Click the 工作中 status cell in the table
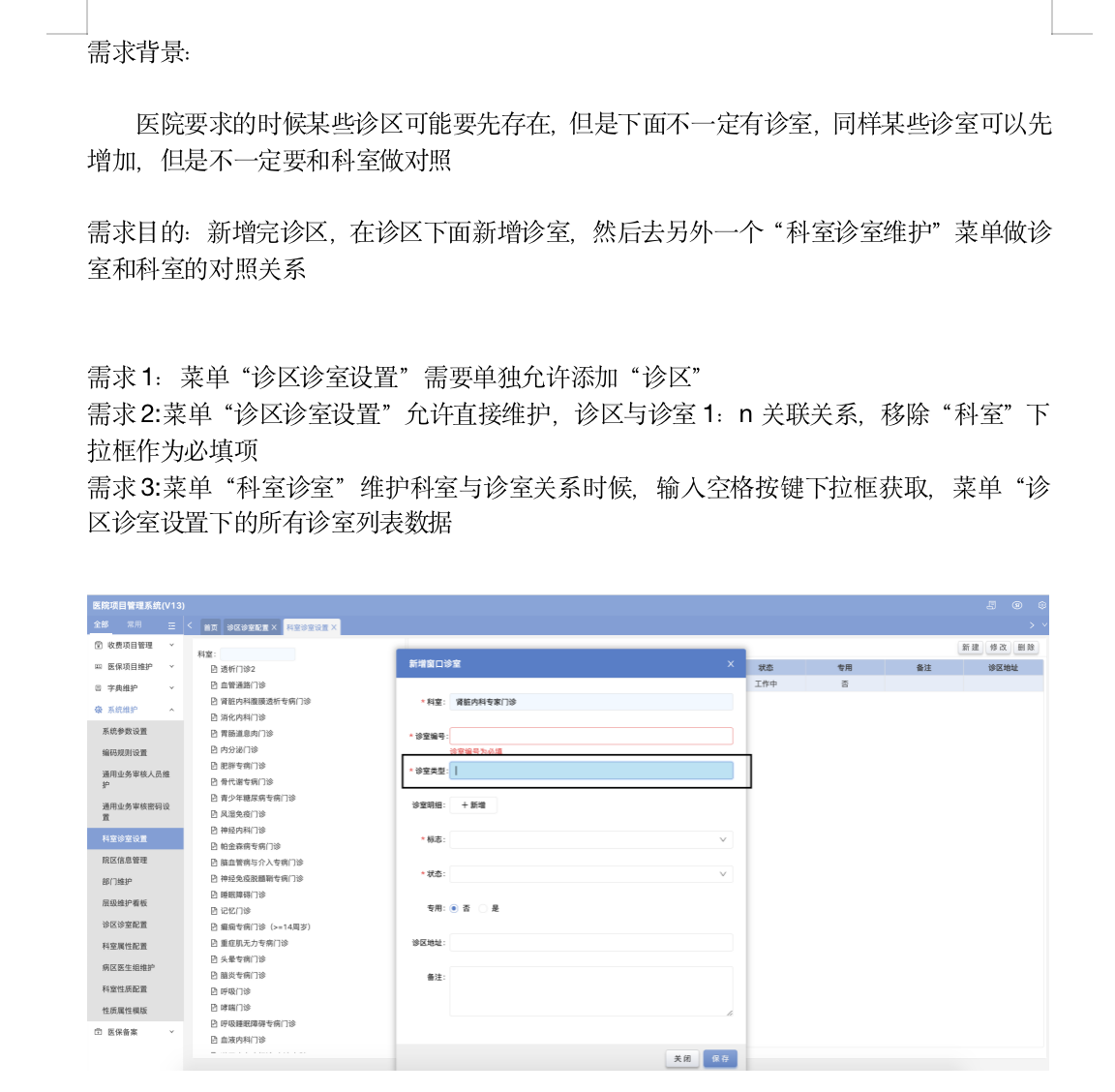The image size is (1115, 1092). (766, 683)
